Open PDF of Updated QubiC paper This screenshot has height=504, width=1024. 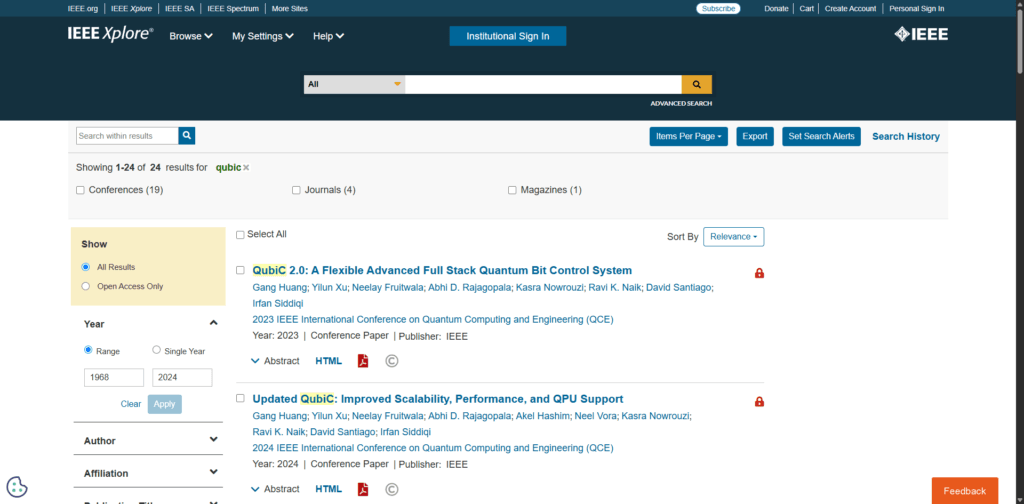click(x=363, y=489)
